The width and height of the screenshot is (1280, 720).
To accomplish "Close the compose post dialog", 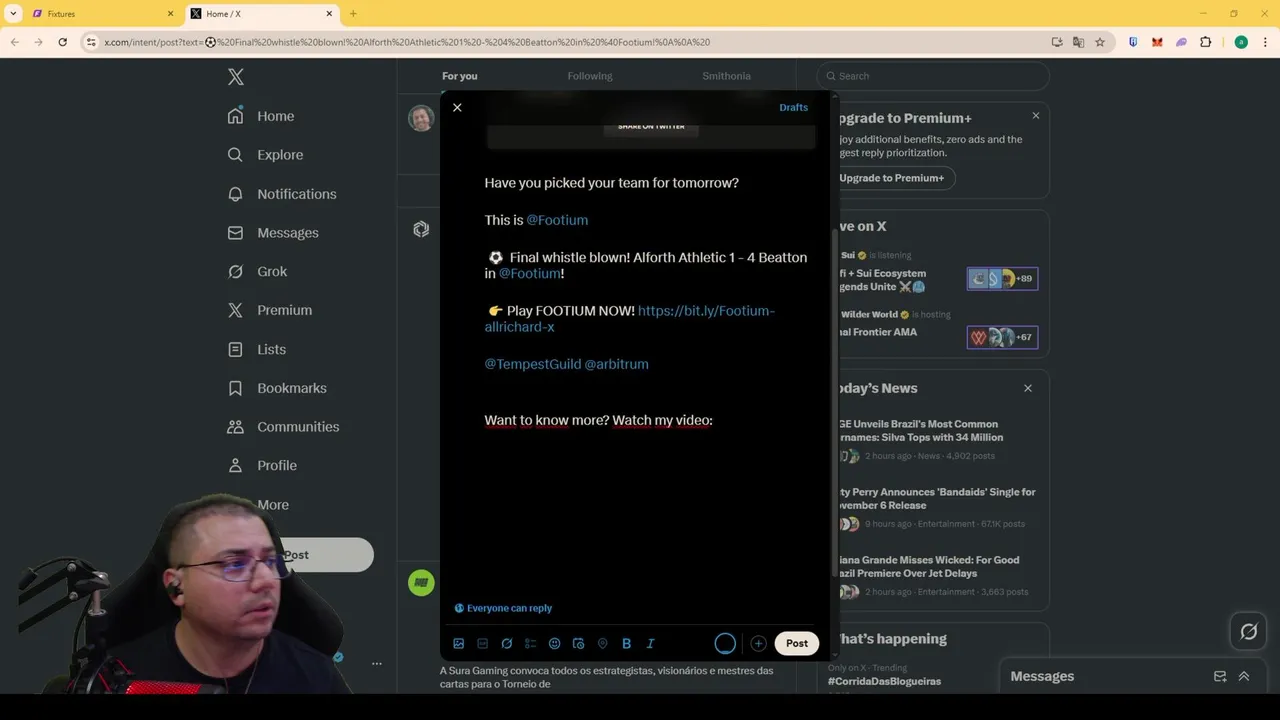I will click(457, 107).
